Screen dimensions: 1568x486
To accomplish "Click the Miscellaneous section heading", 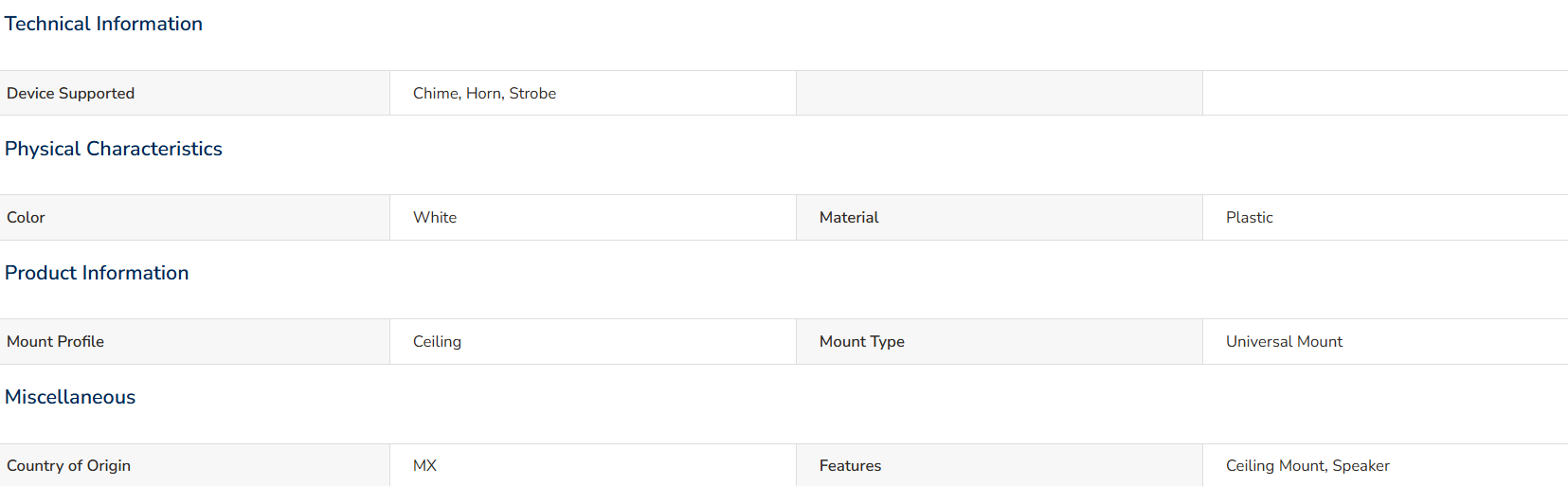I will pyautogui.click(x=70, y=397).
